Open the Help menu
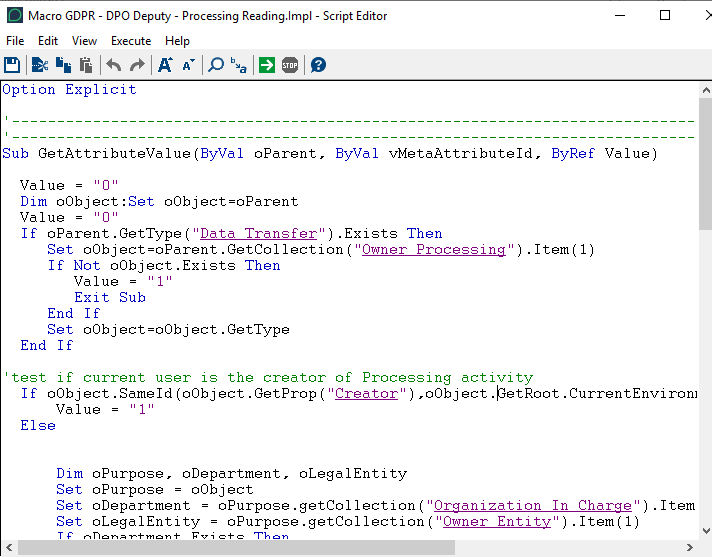This screenshot has width=712, height=557. coord(177,41)
